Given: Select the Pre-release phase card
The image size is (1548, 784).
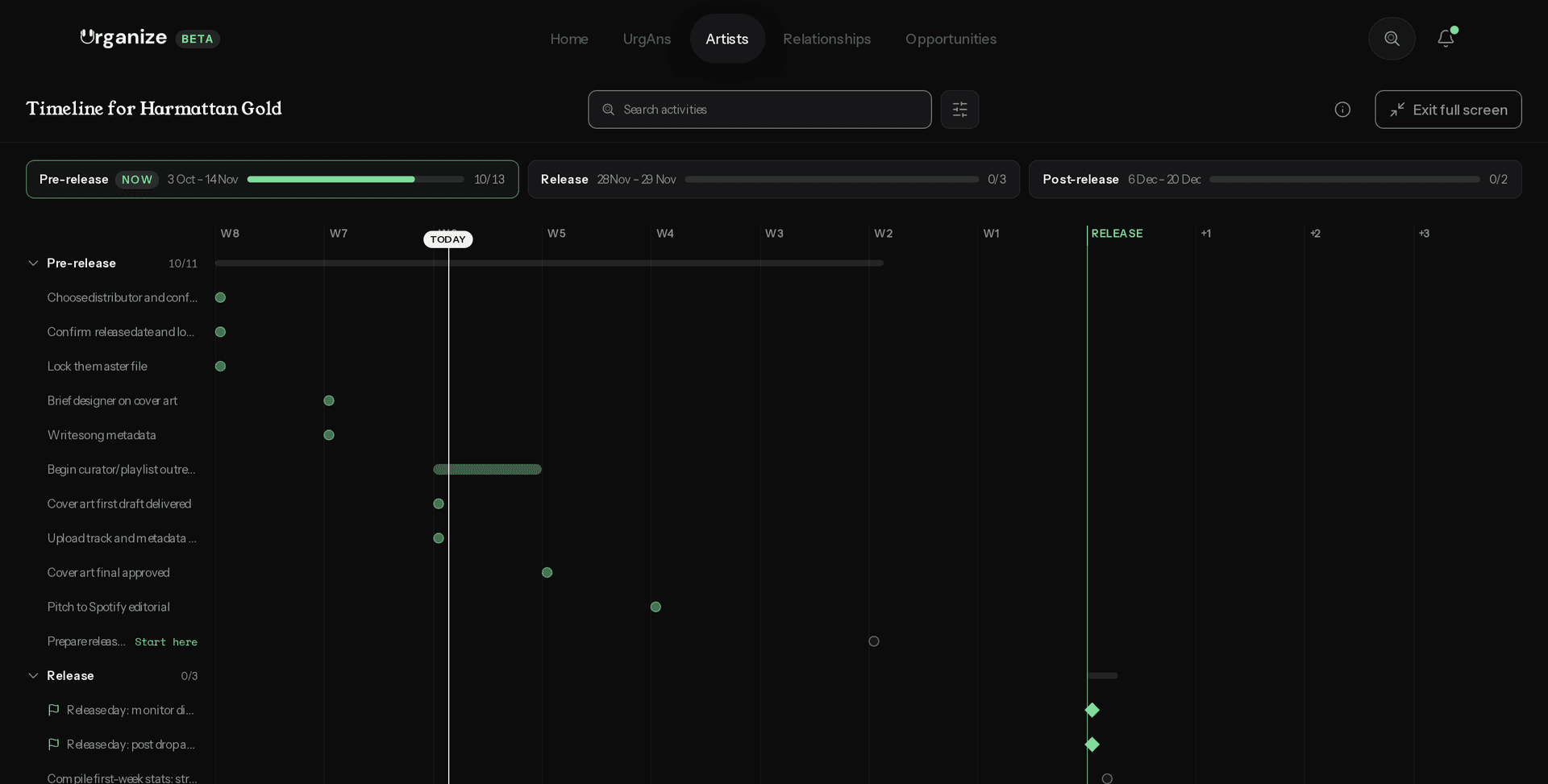Looking at the screenshot, I should pyautogui.click(x=273, y=180).
